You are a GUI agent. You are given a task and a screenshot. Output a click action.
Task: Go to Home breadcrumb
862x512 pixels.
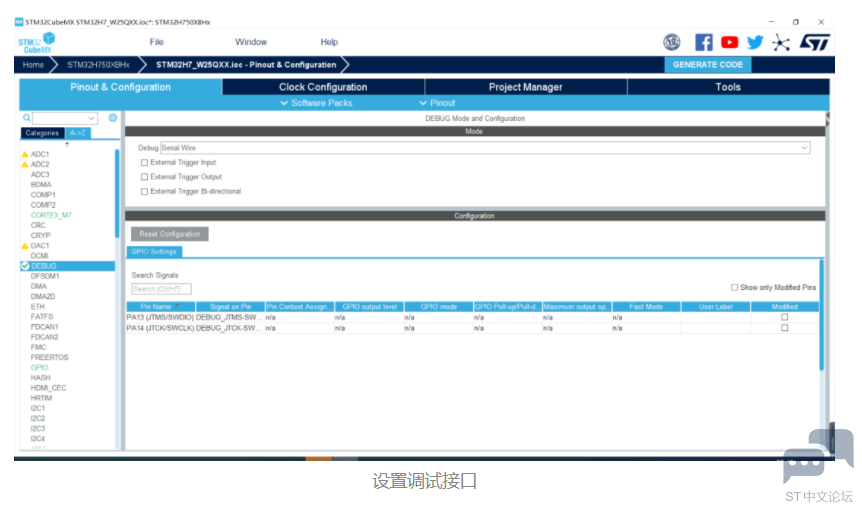coord(33,65)
